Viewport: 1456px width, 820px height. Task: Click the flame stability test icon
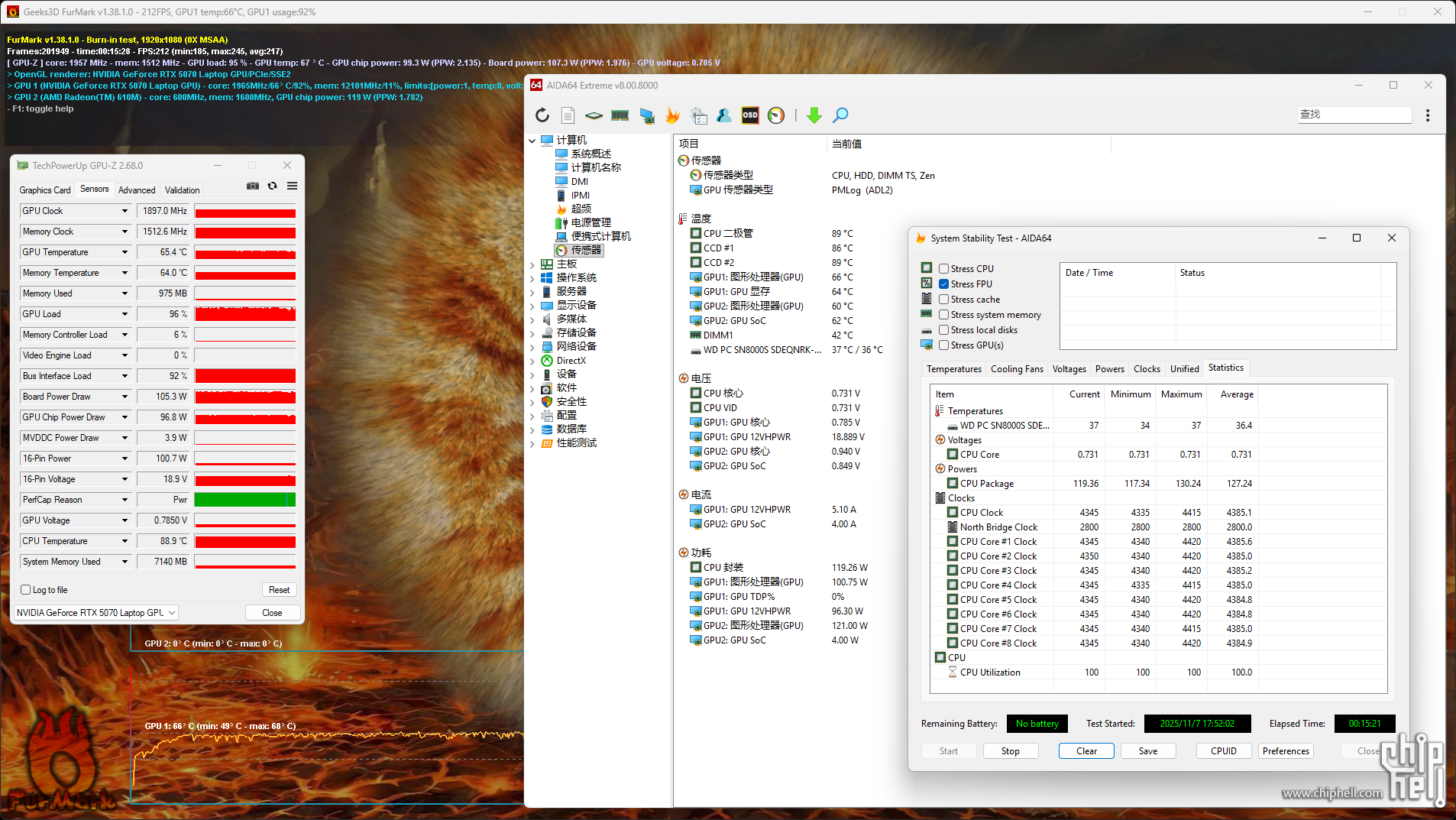pyautogui.click(x=672, y=115)
